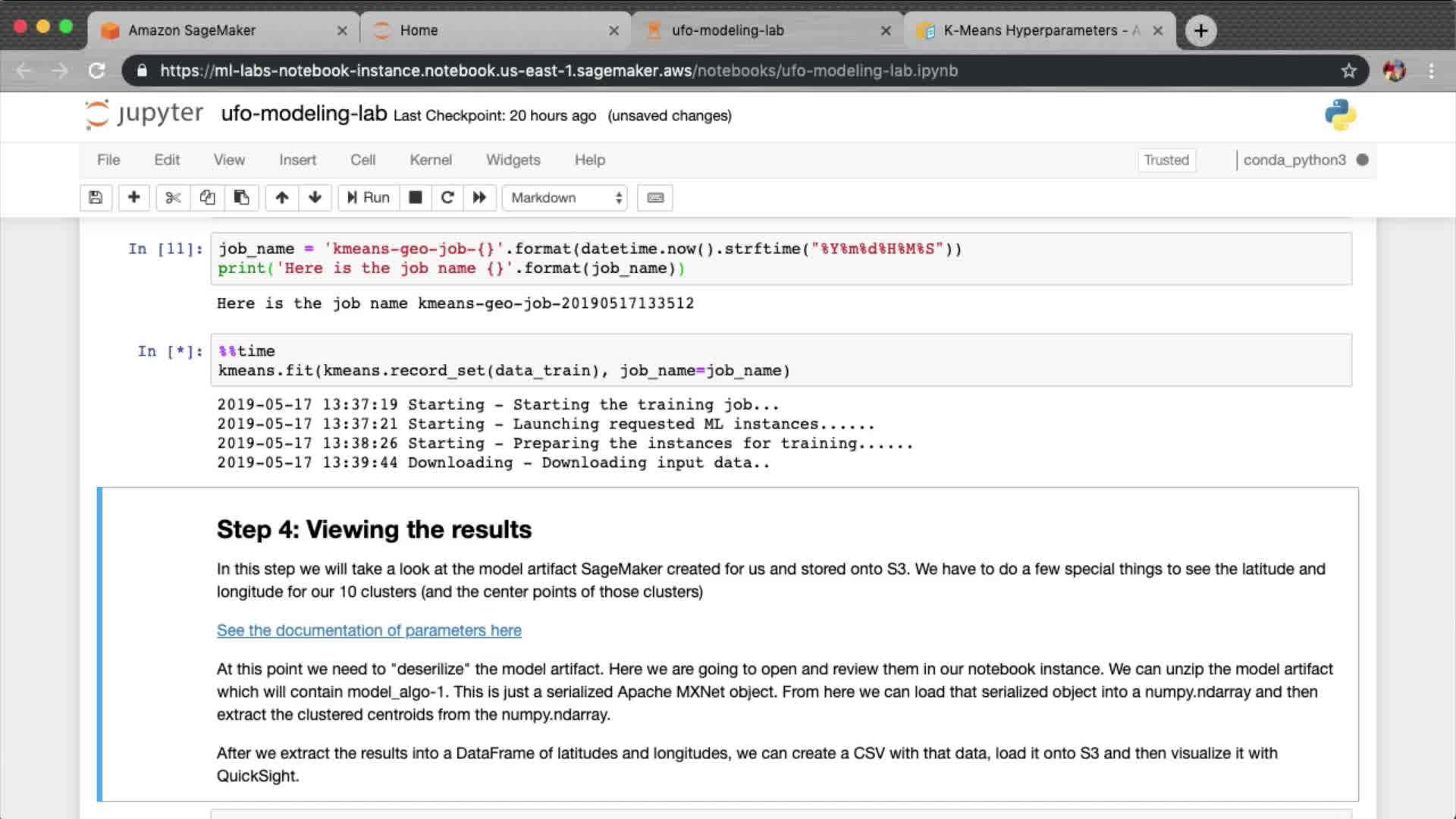Screen dimensions: 1456x819
Task: Paste cells below icon
Action: click(242, 198)
